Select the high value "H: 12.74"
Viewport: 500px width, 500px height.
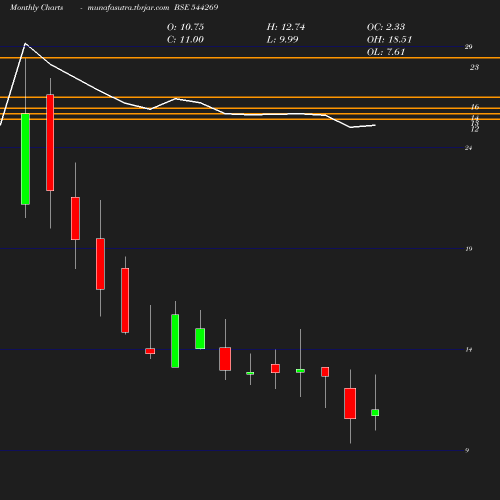[286, 27]
